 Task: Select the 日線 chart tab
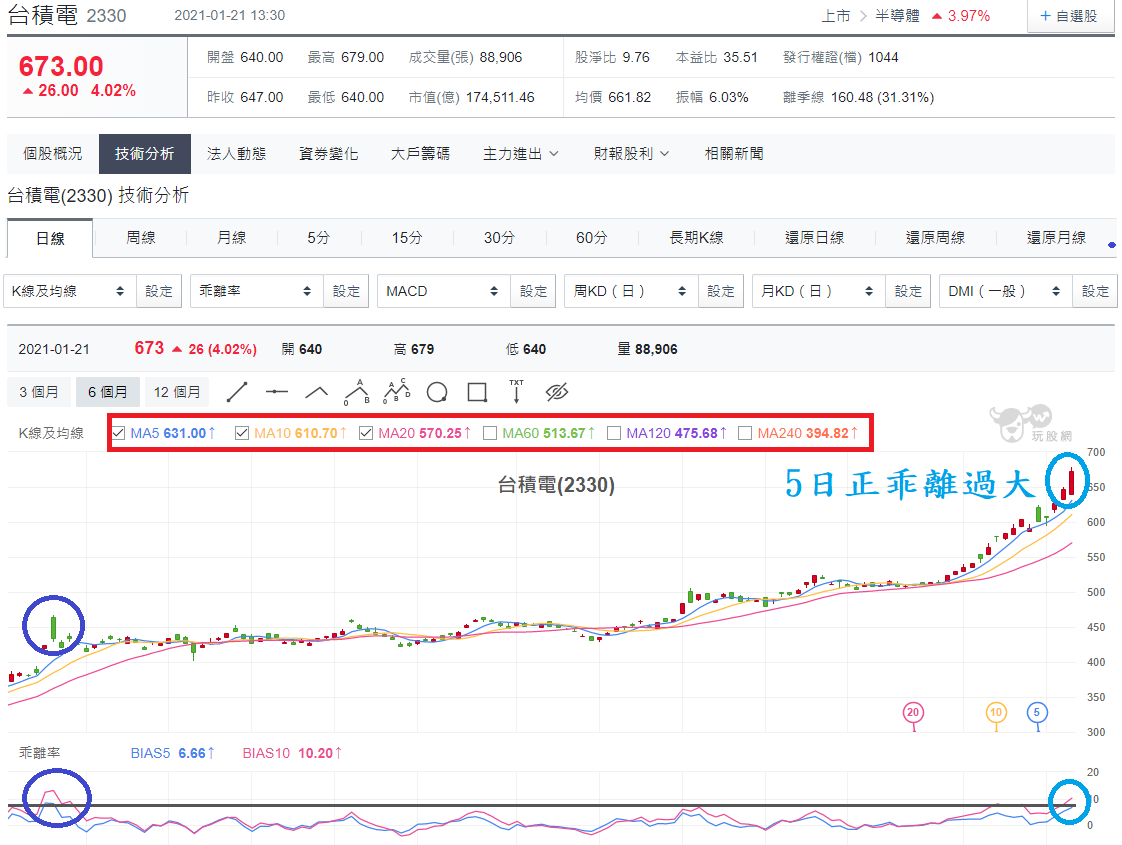50,238
